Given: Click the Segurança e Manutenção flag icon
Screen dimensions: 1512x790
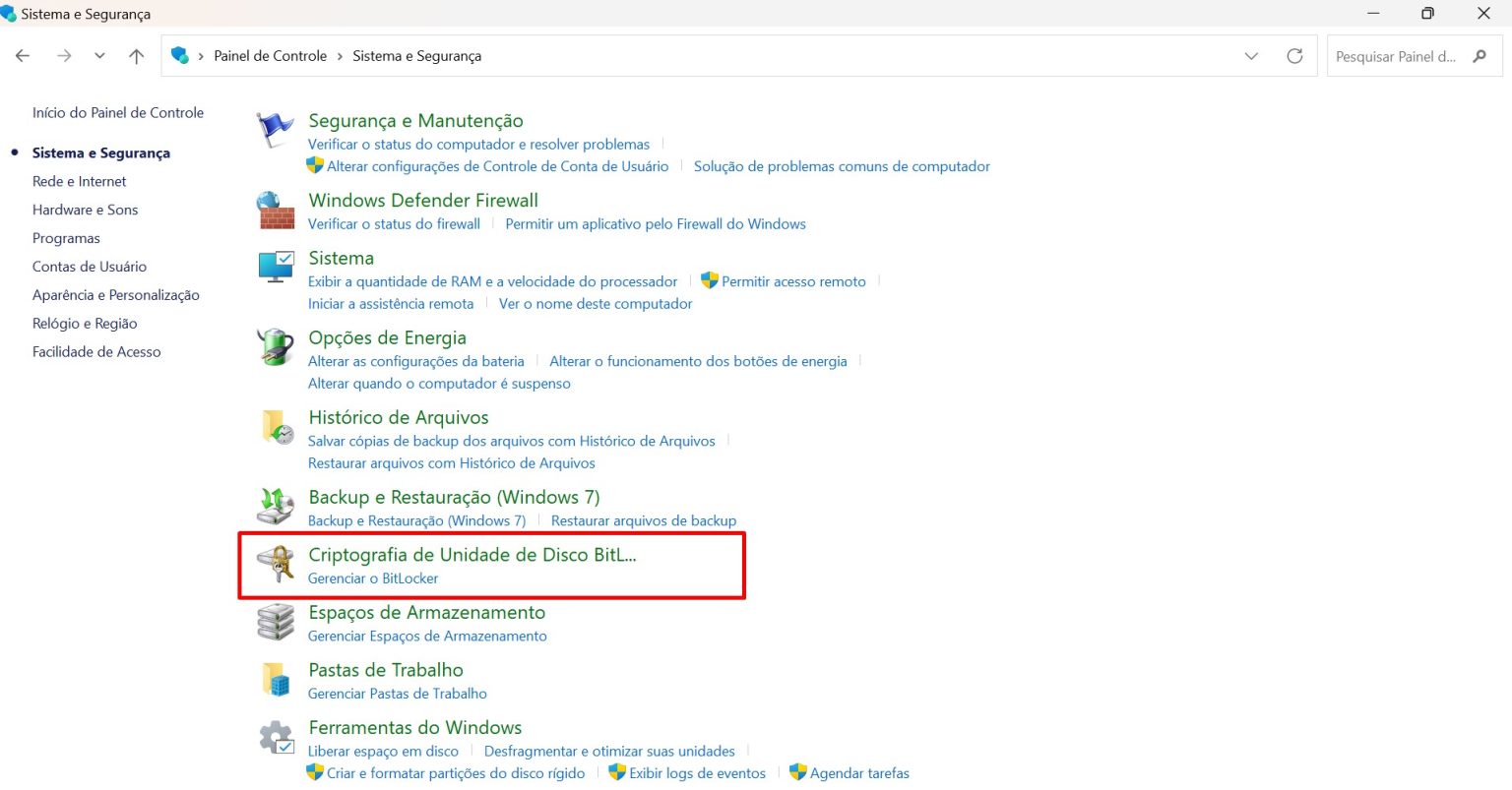Looking at the screenshot, I should click(275, 130).
